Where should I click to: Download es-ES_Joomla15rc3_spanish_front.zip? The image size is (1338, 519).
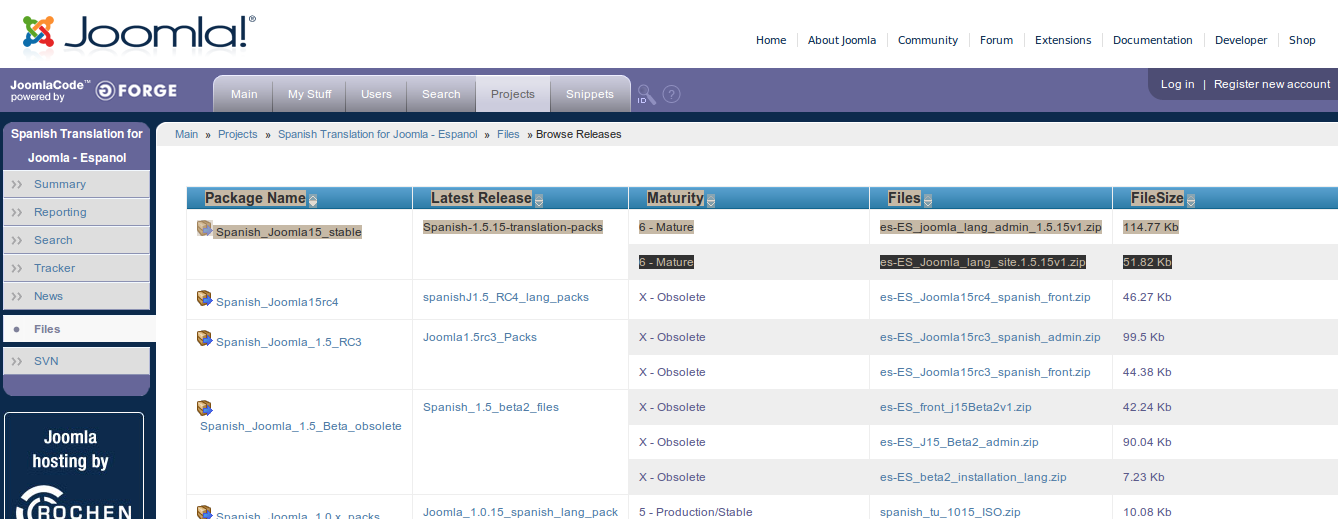(x=985, y=372)
